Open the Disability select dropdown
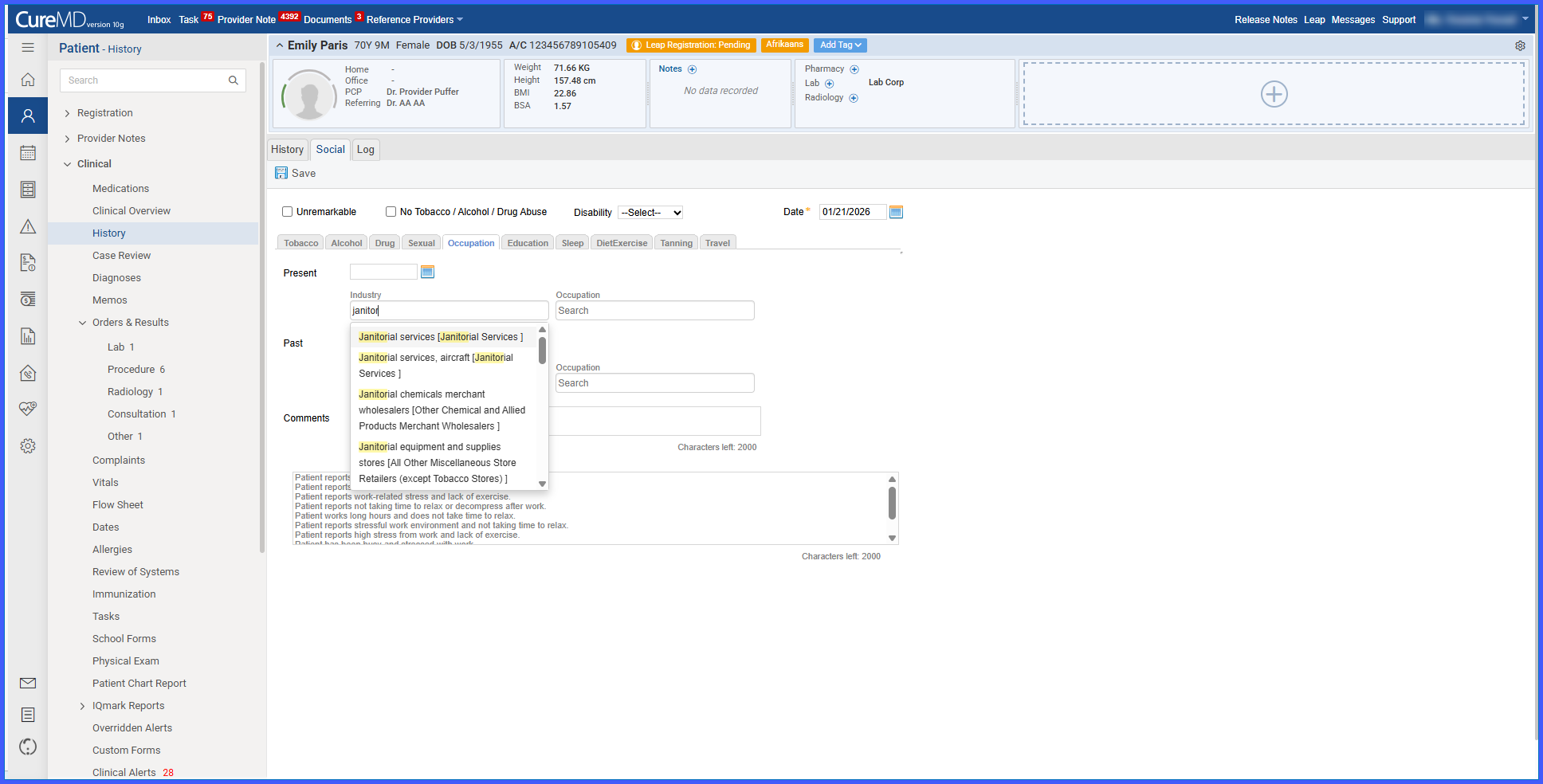Screen dimensions: 1543x784 click(x=650, y=213)
